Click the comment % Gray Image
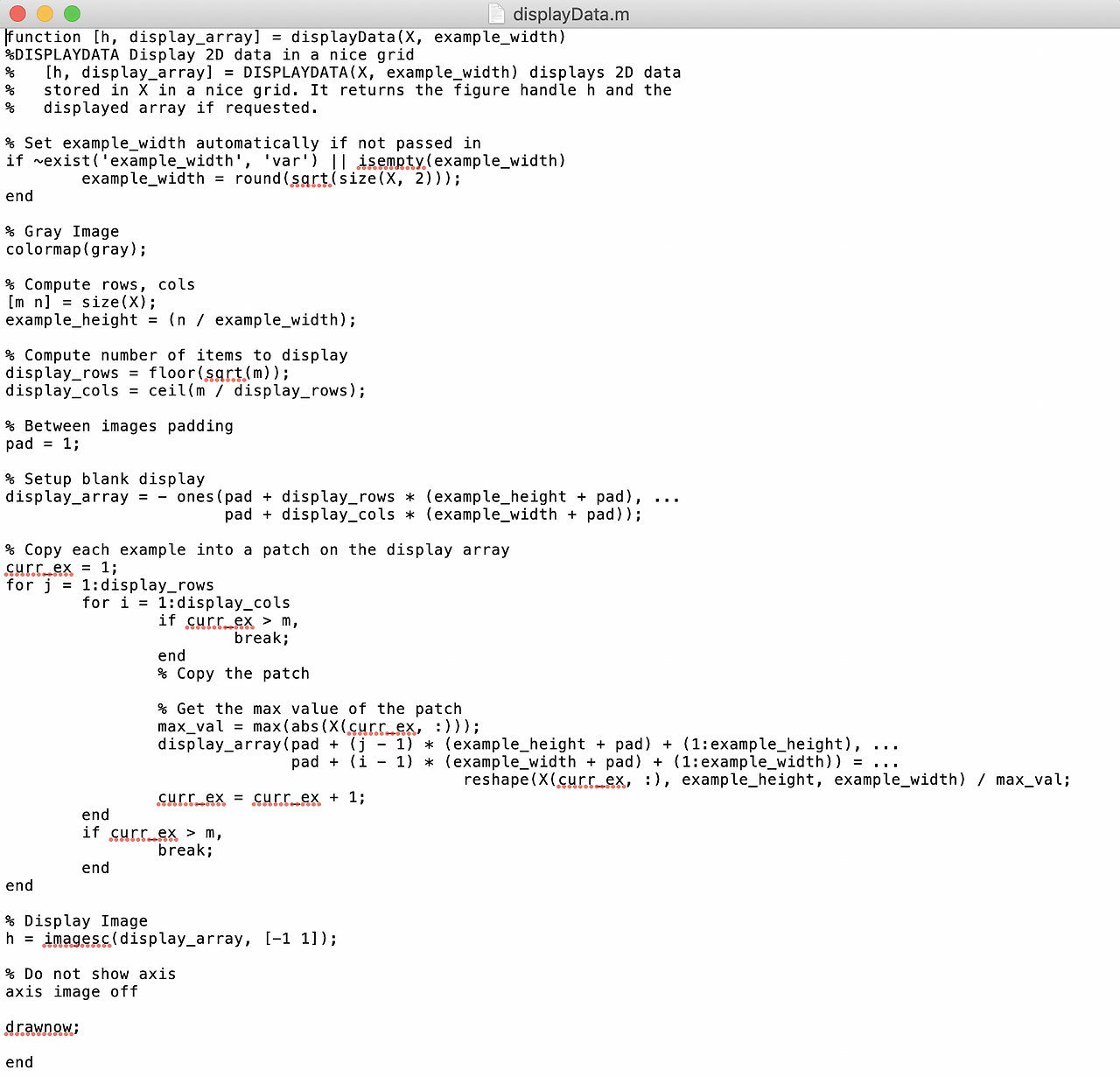1120x1077 pixels. click(x=61, y=231)
